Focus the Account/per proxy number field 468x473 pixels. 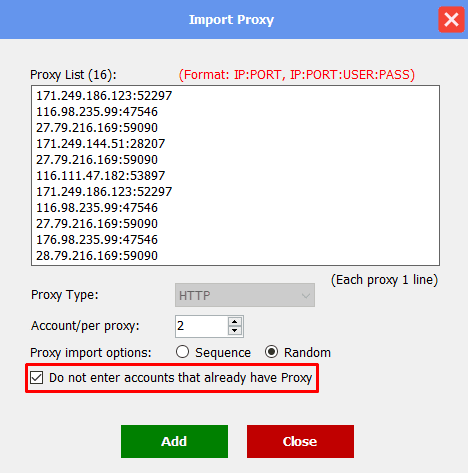click(202, 326)
